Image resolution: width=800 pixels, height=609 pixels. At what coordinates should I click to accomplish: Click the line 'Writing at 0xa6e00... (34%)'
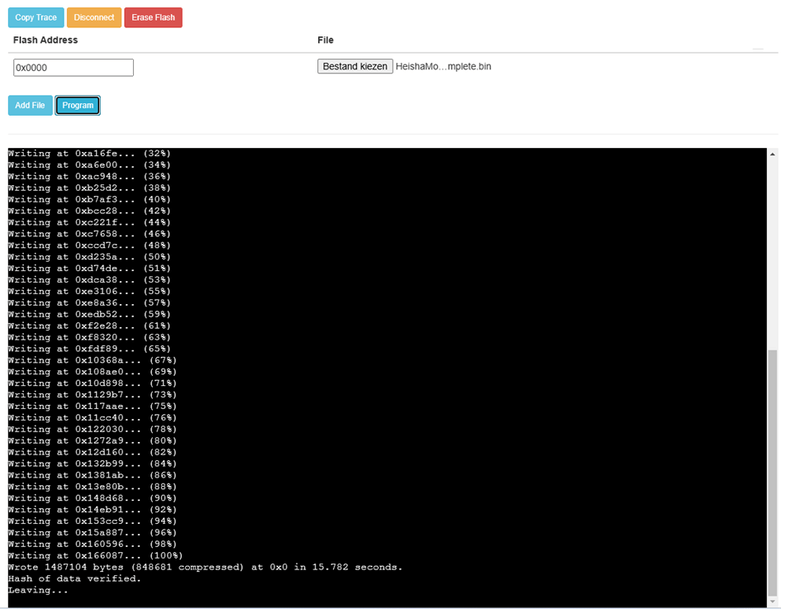[x=89, y=165]
